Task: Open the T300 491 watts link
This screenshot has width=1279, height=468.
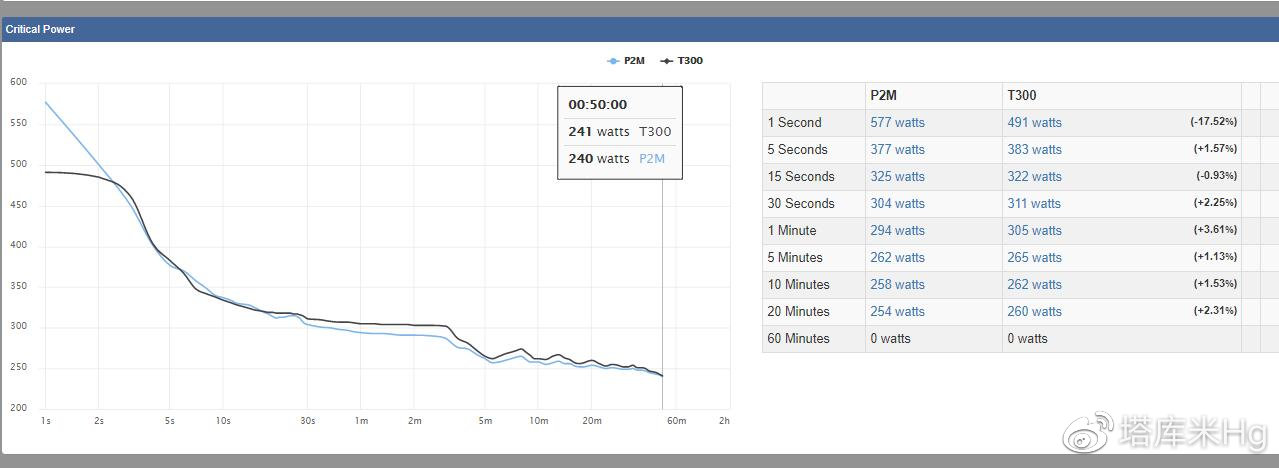Action: click(1034, 123)
